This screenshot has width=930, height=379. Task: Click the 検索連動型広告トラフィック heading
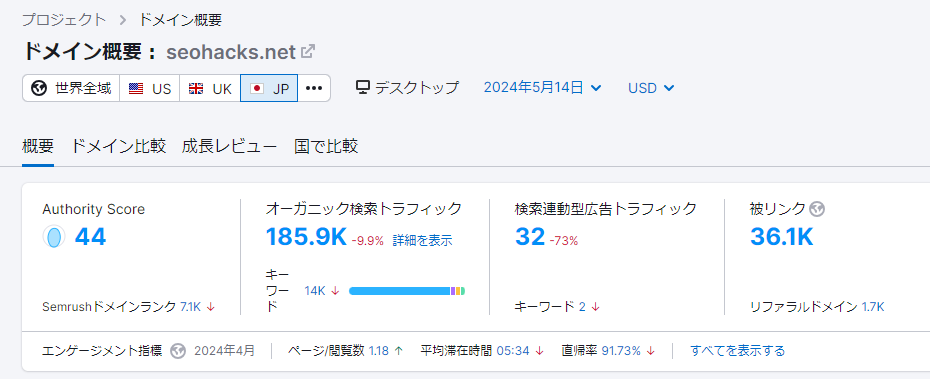(x=606, y=209)
